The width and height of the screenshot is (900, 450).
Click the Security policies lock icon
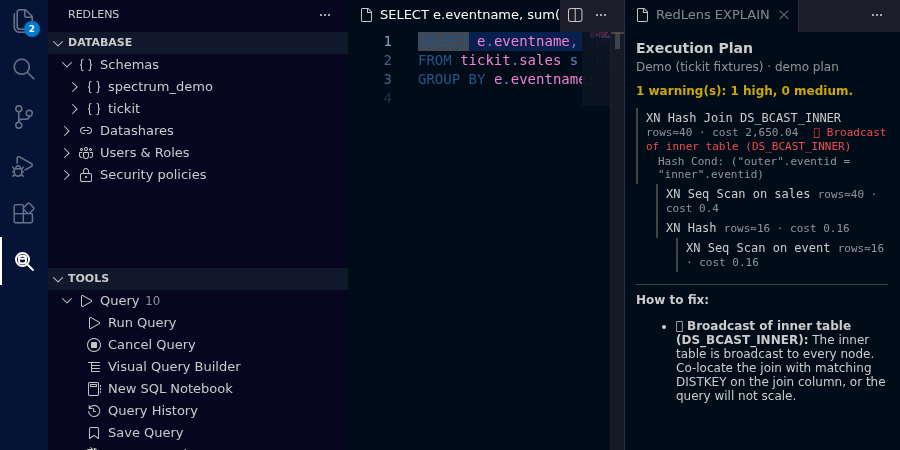[x=86, y=175]
